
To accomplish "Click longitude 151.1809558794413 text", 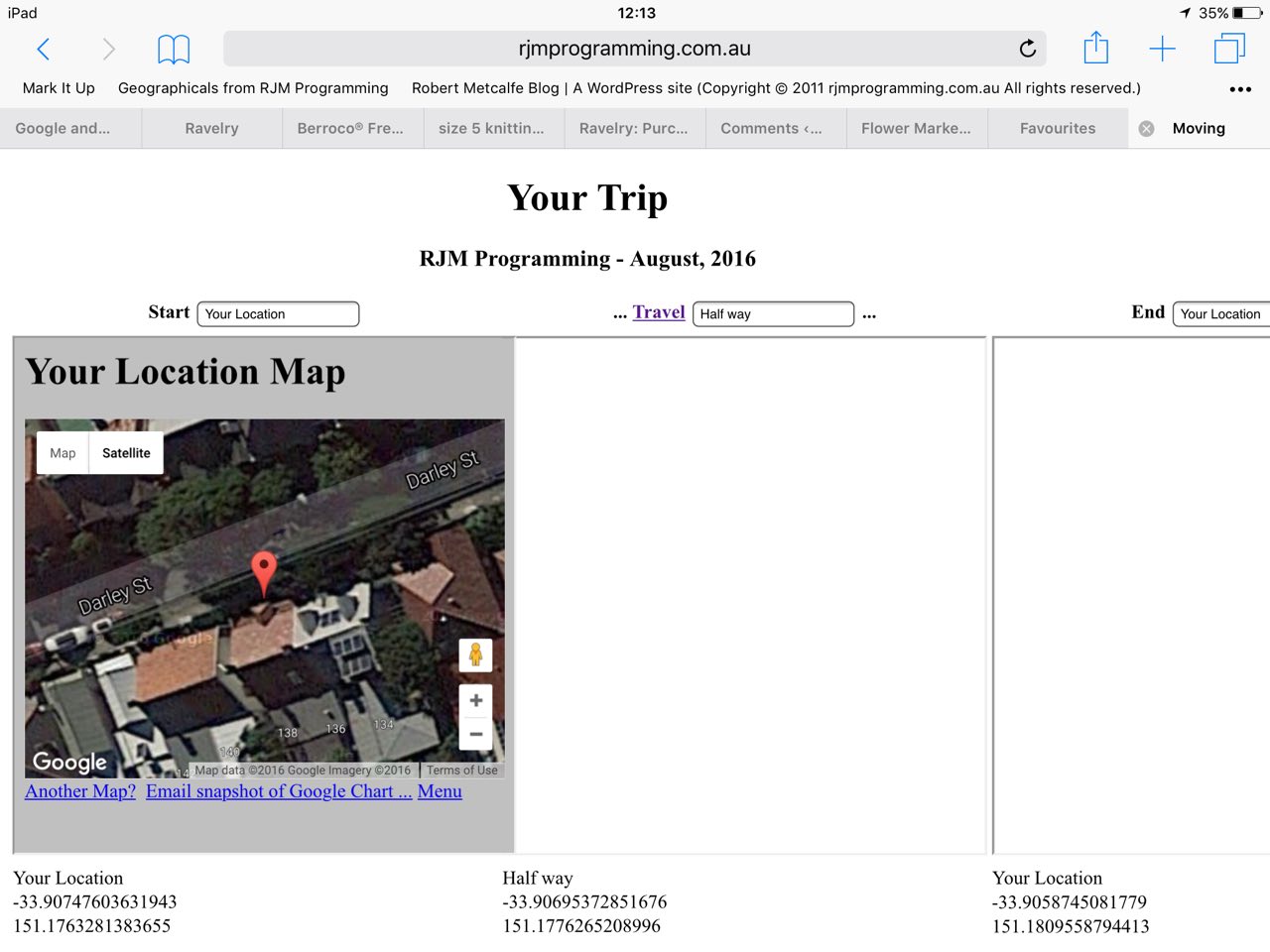I will click(1071, 926).
